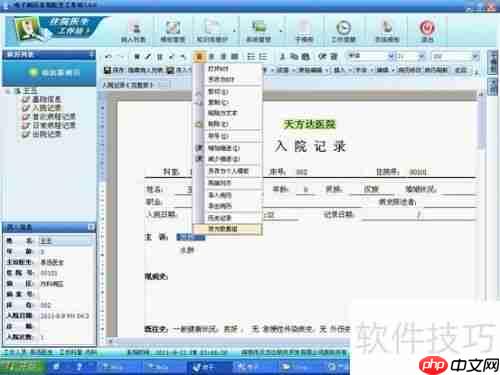
Task: Open the 知识库维护 knowledge base icon
Action: point(212,32)
